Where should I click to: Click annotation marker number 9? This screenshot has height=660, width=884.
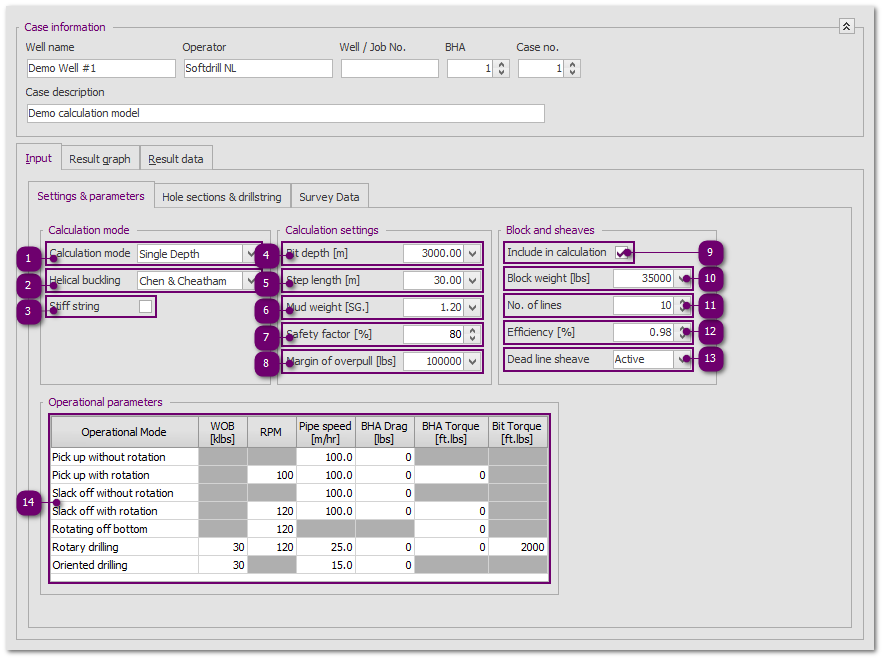[x=711, y=252]
